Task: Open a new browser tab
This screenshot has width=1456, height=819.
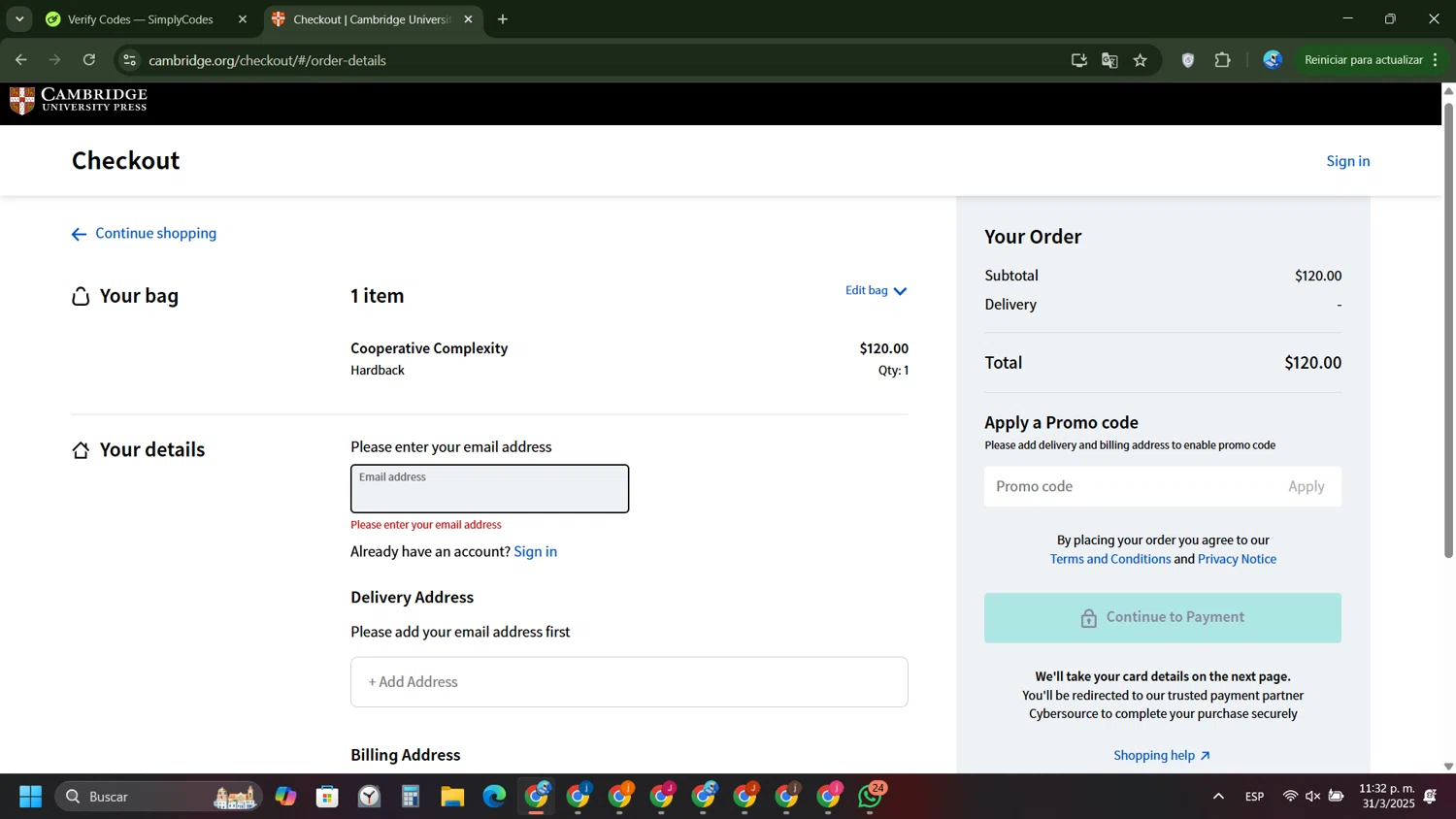Action: coord(503,19)
